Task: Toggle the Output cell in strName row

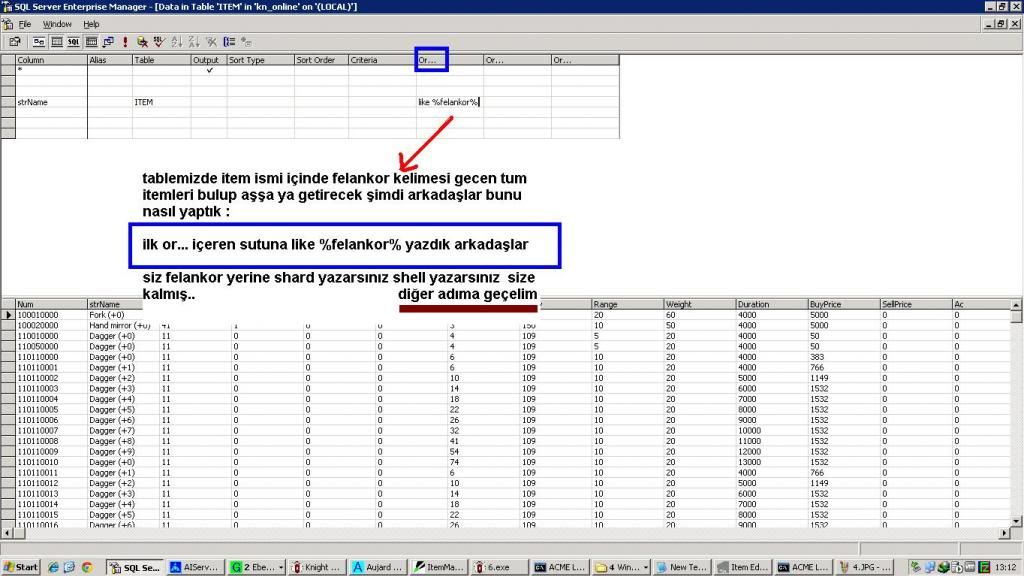Action: [x=209, y=102]
